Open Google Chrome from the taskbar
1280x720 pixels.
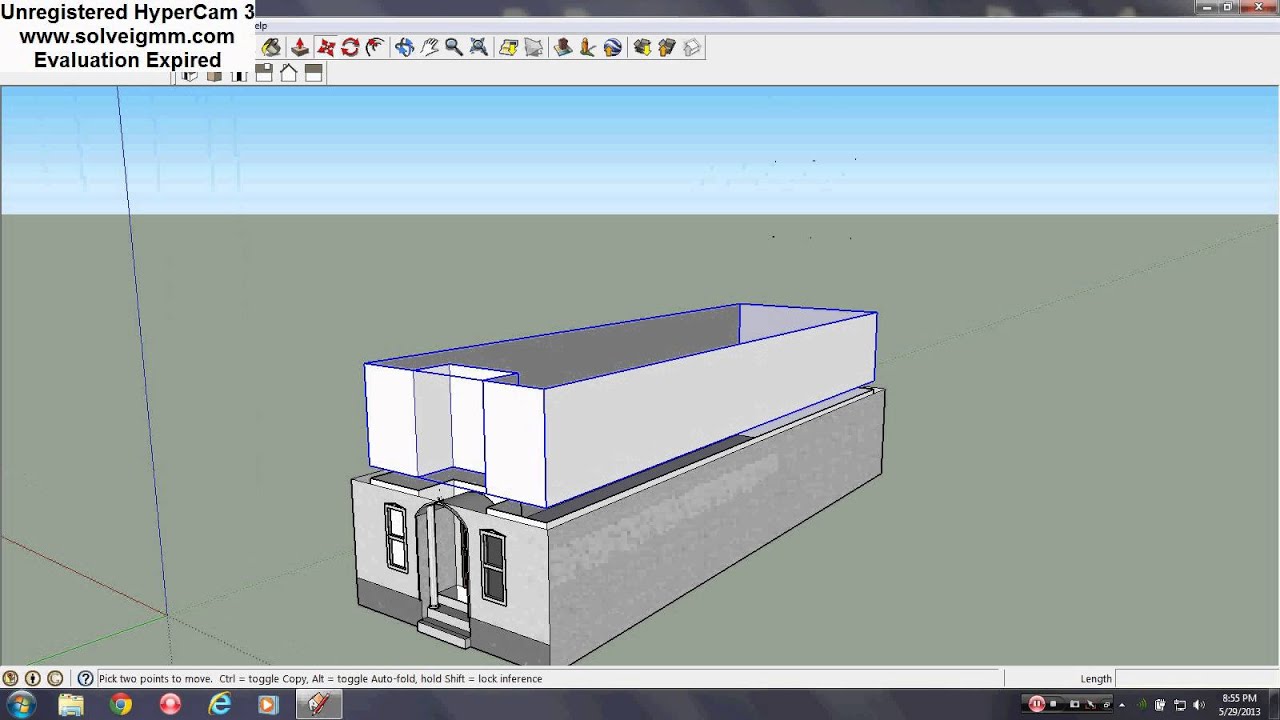(121, 705)
